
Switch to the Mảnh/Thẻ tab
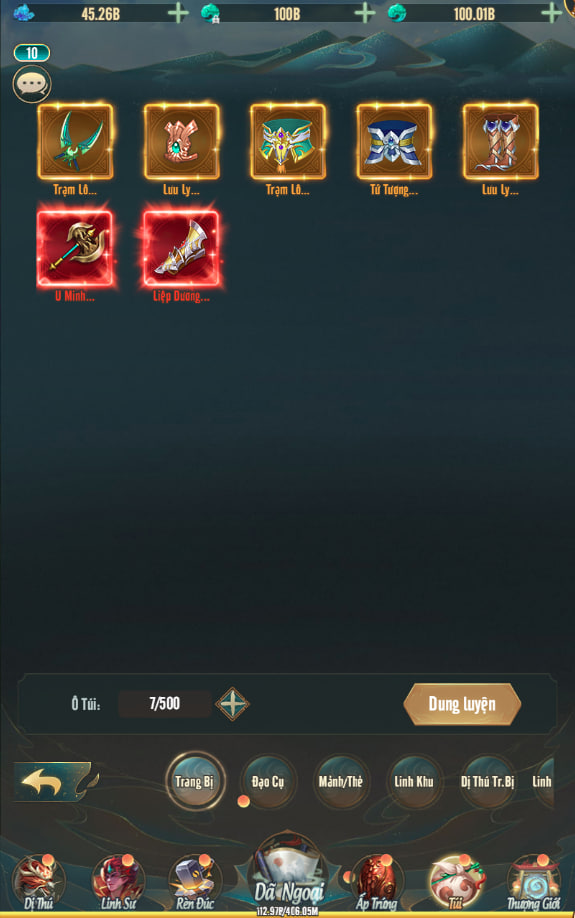[x=341, y=782]
